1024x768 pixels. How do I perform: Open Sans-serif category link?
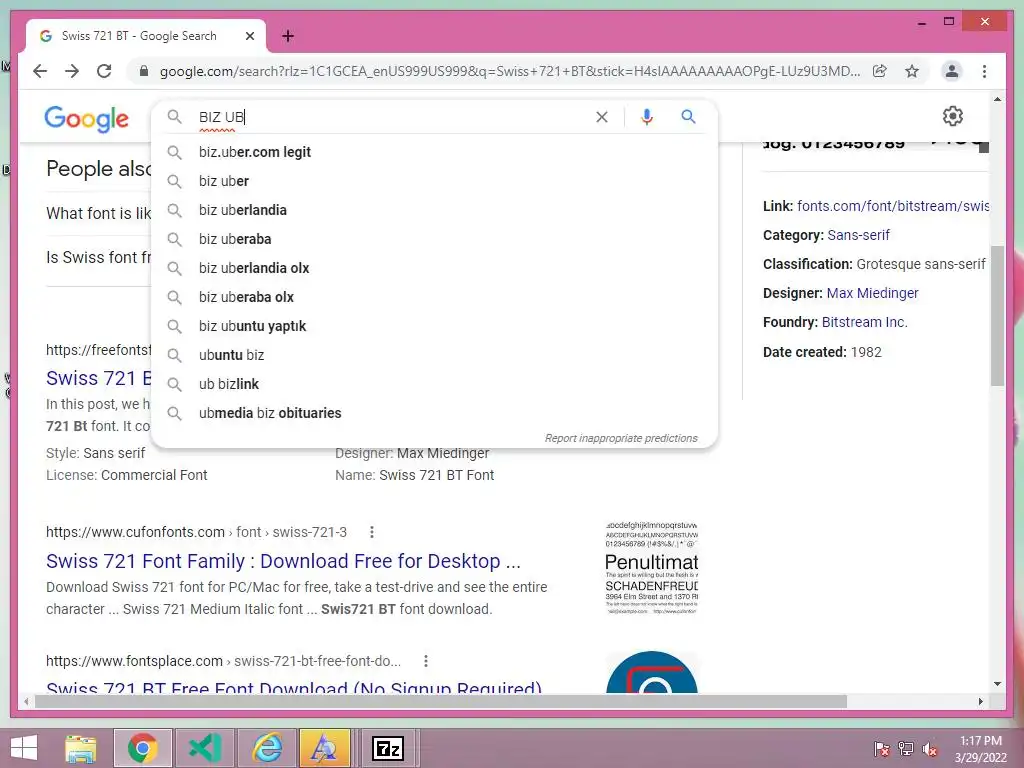(858, 235)
